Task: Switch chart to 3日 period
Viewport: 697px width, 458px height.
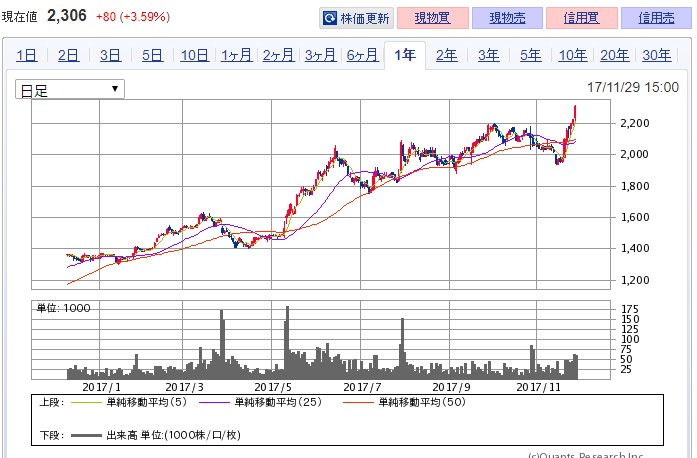Action: [110, 55]
